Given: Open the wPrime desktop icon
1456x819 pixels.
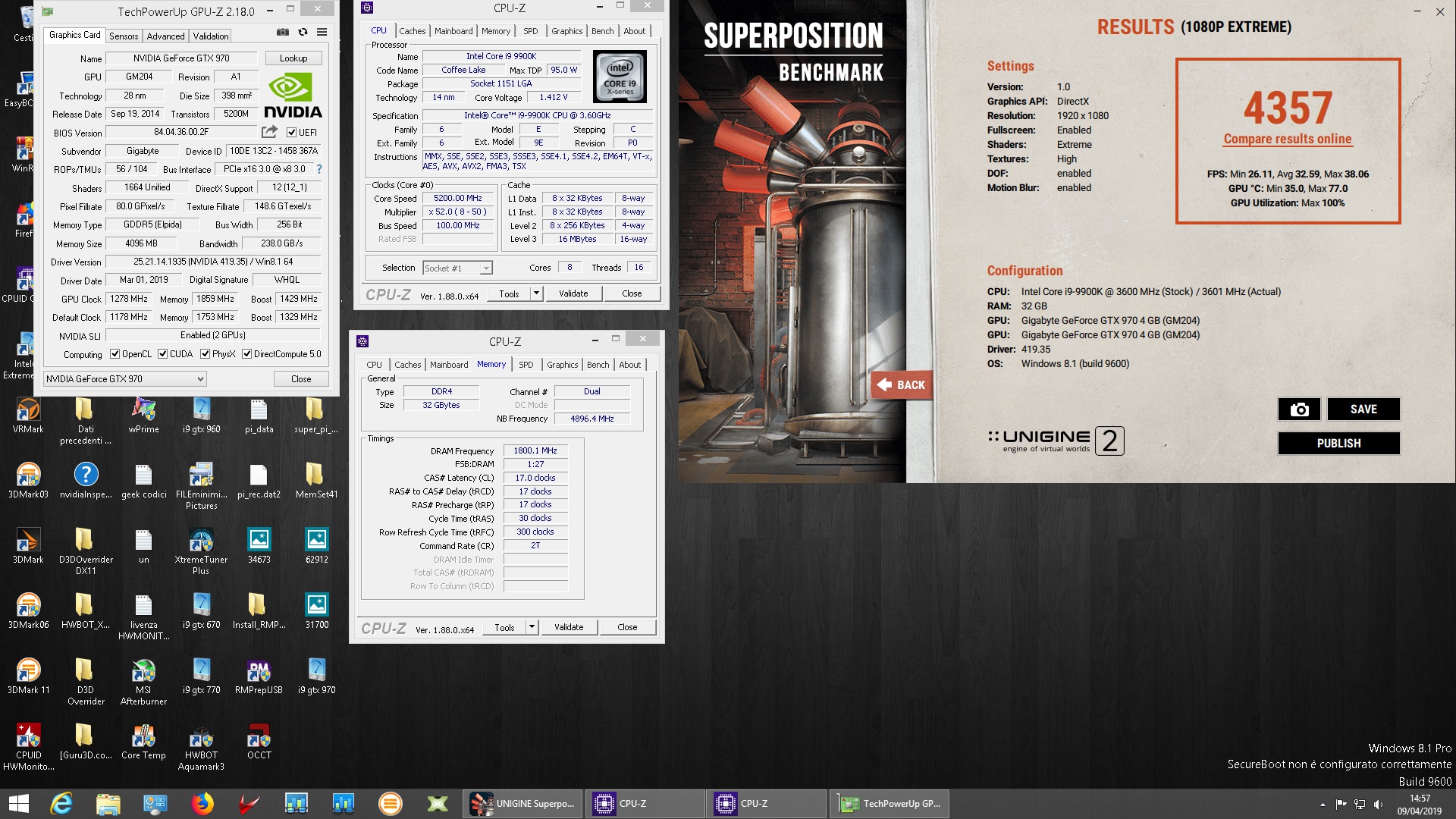Looking at the screenshot, I should click(143, 416).
